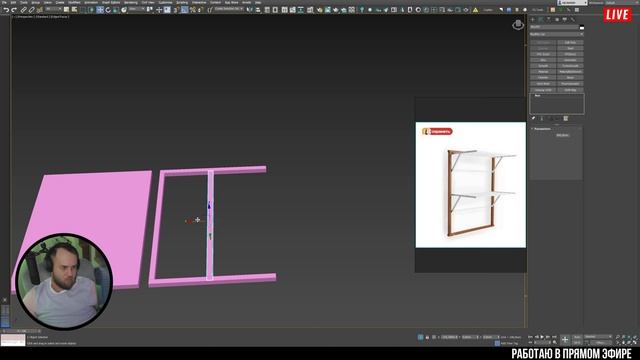Activate the Select and Rotate tool
Image resolution: width=640 pixels, height=360 pixels.
tap(108, 9)
